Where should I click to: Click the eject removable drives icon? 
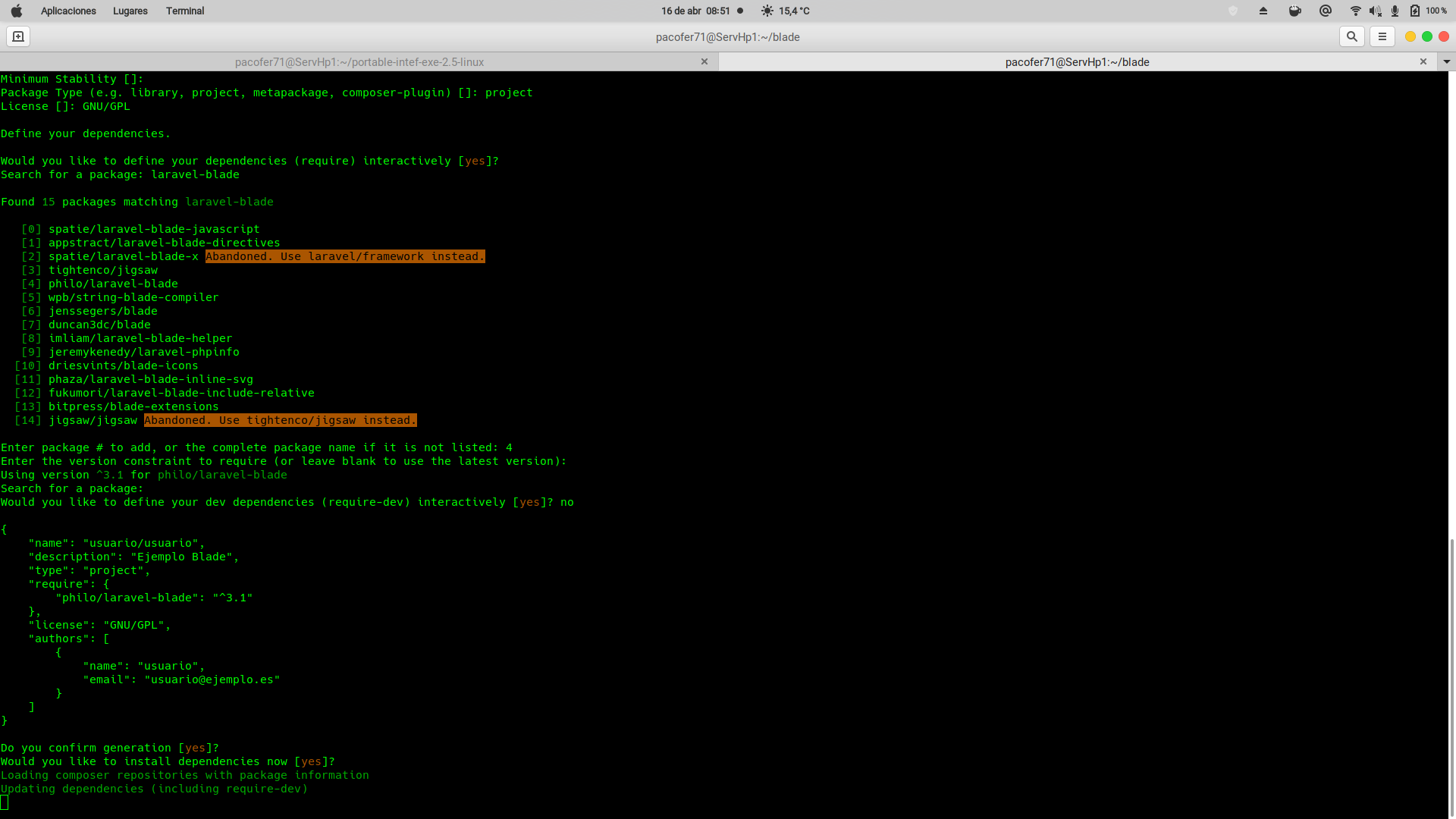pyautogui.click(x=1263, y=11)
